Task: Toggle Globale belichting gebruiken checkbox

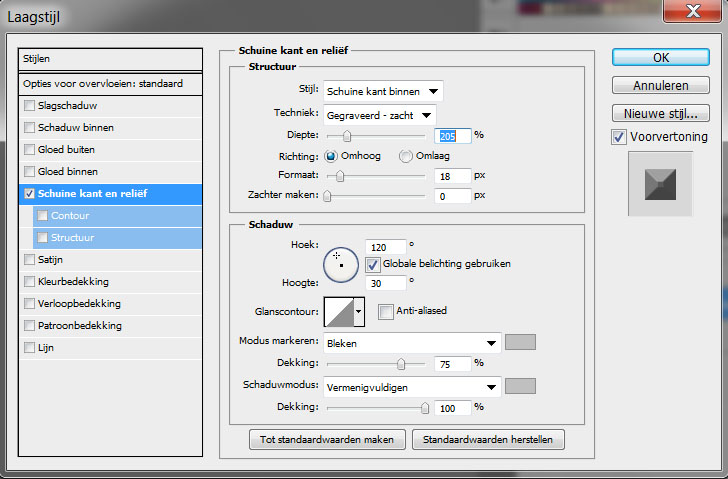Action: click(372, 265)
